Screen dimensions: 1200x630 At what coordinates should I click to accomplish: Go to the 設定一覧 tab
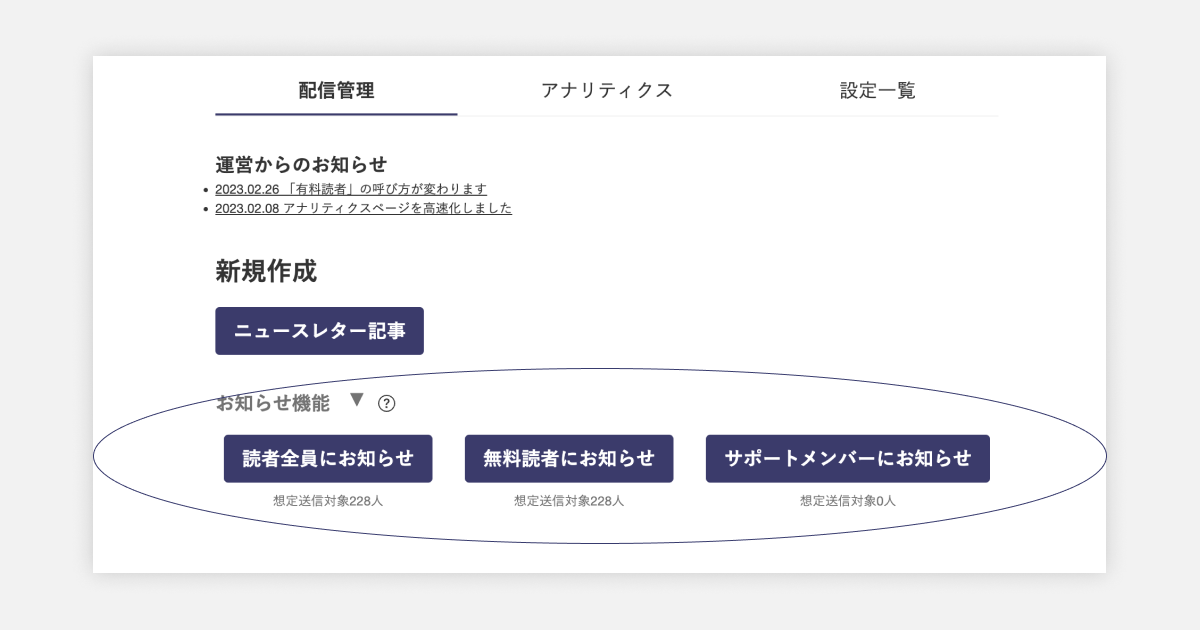(877, 91)
